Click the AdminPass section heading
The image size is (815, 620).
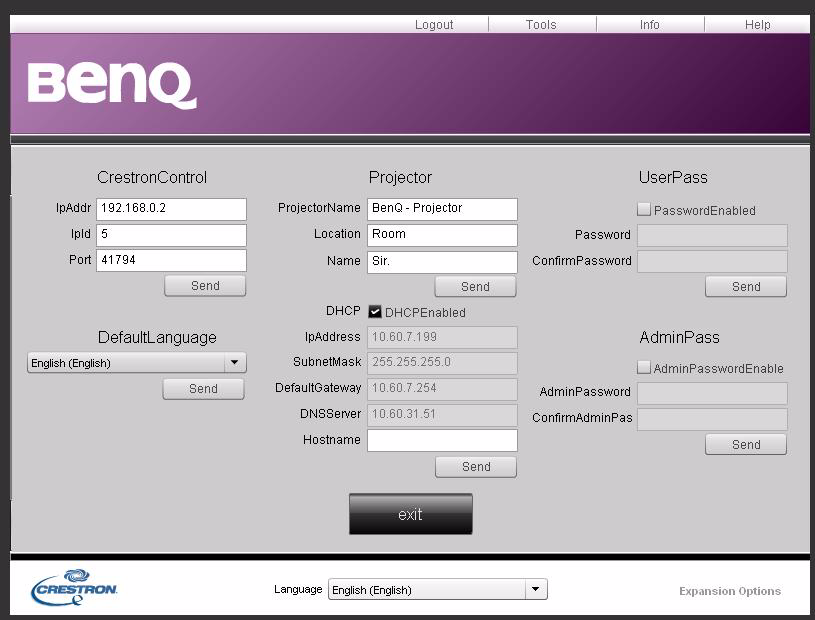(x=679, y=338)
